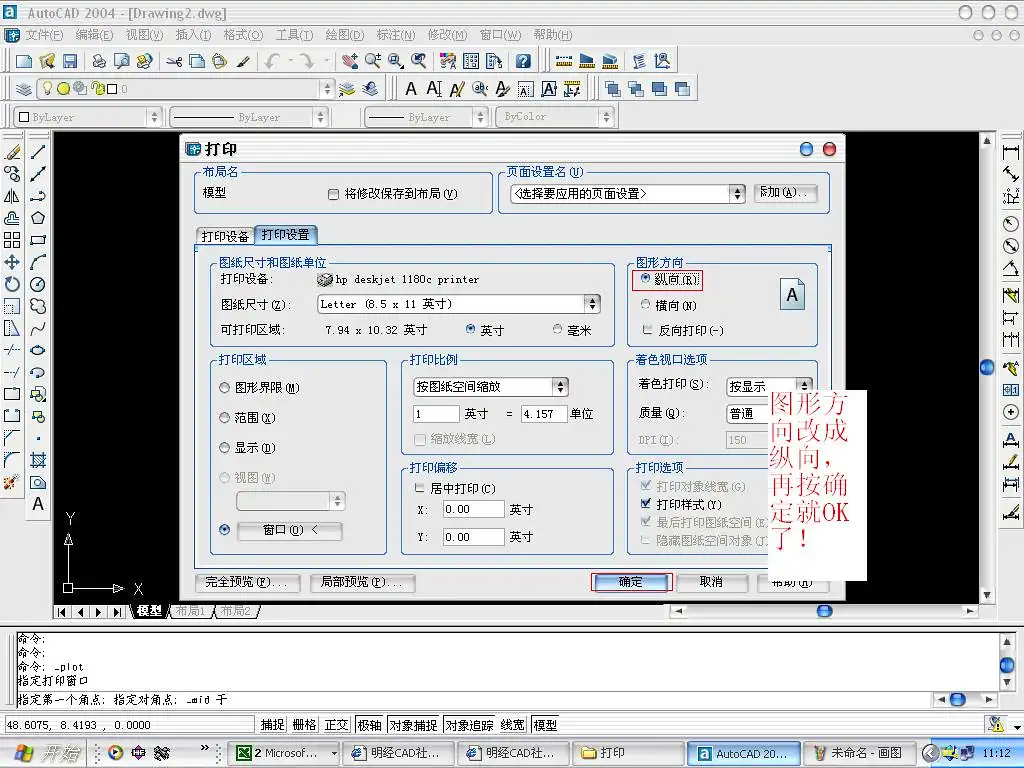Select the Rotate tool

click(x=12, y=284)
